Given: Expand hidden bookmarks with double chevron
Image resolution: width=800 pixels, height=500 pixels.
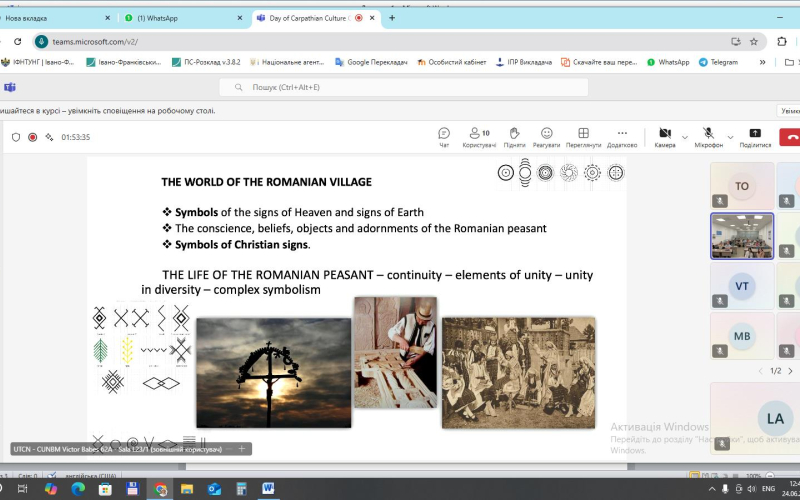Looking at the screenshot, I should [762, 62].
